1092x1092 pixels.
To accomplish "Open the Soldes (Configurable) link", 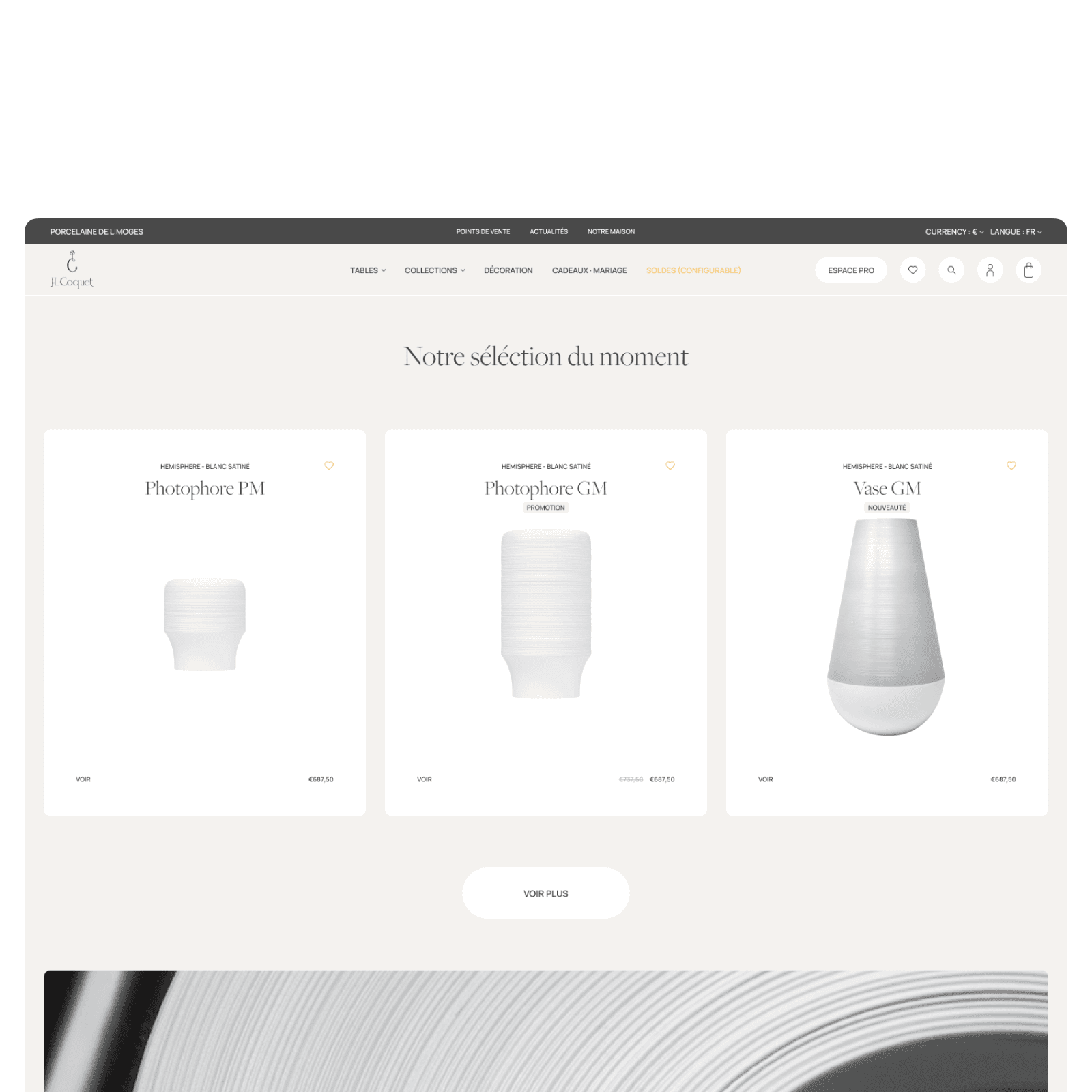I will (693, 270).
